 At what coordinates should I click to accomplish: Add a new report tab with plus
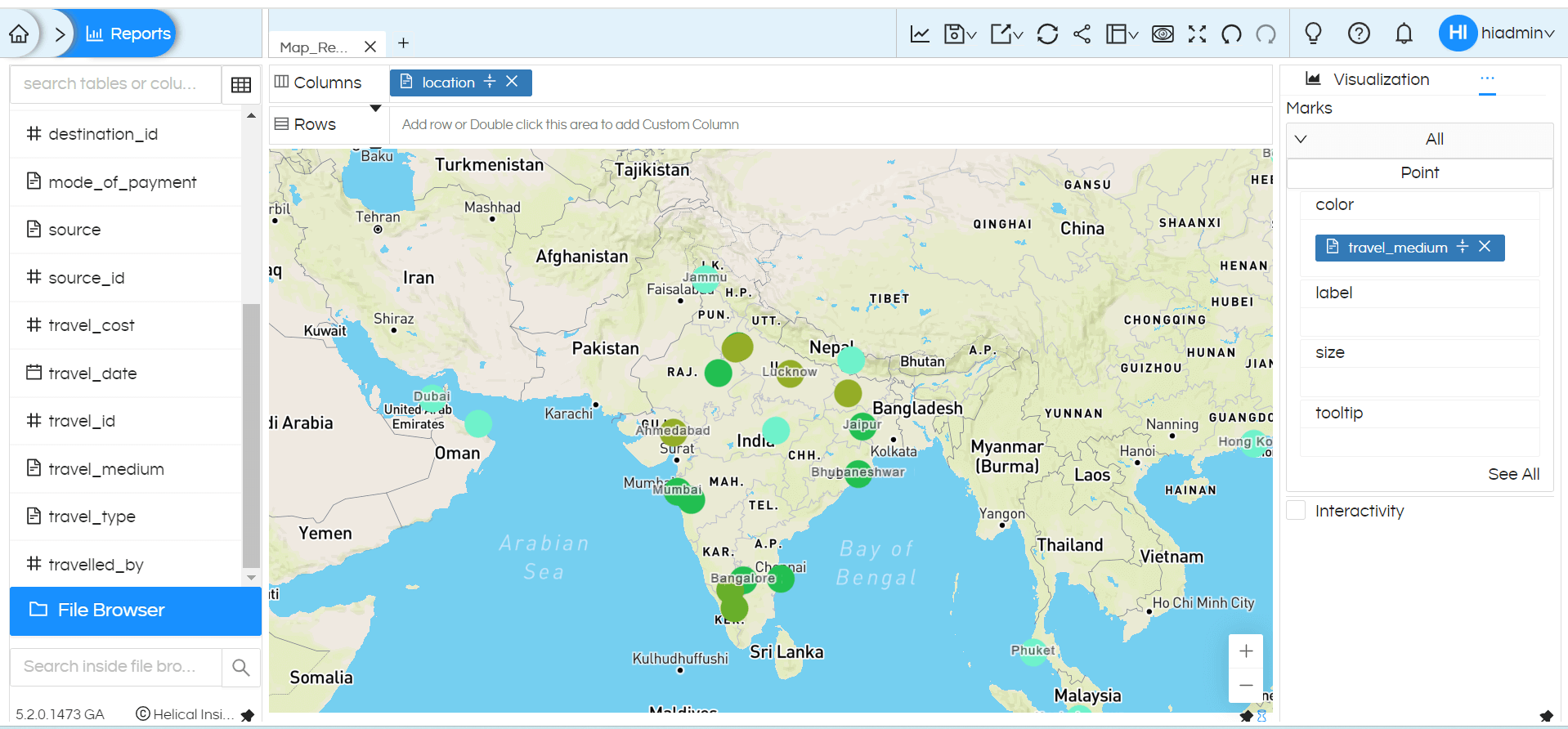[403, 42]
